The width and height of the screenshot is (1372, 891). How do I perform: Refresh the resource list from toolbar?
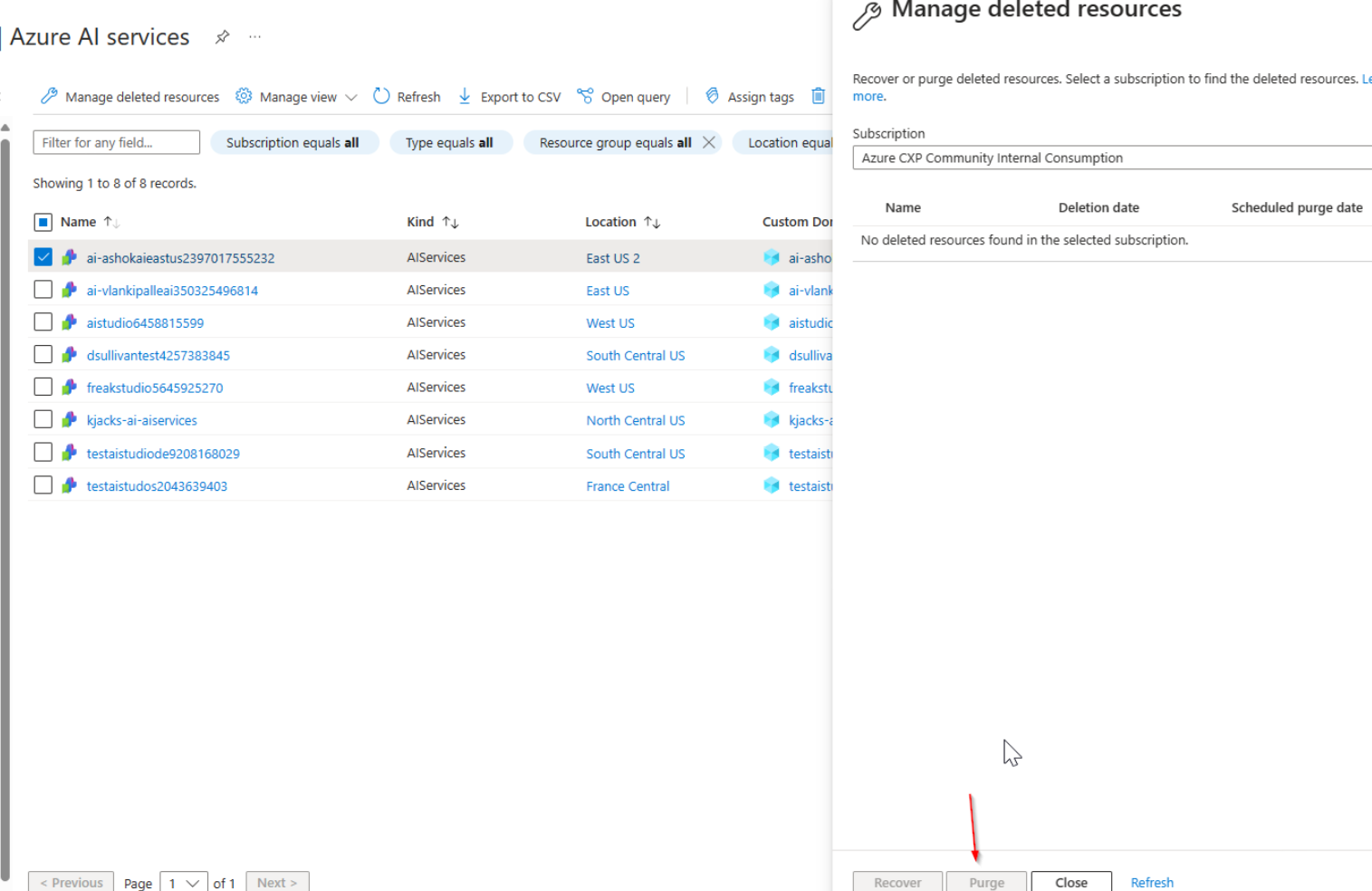pos(407,96)
